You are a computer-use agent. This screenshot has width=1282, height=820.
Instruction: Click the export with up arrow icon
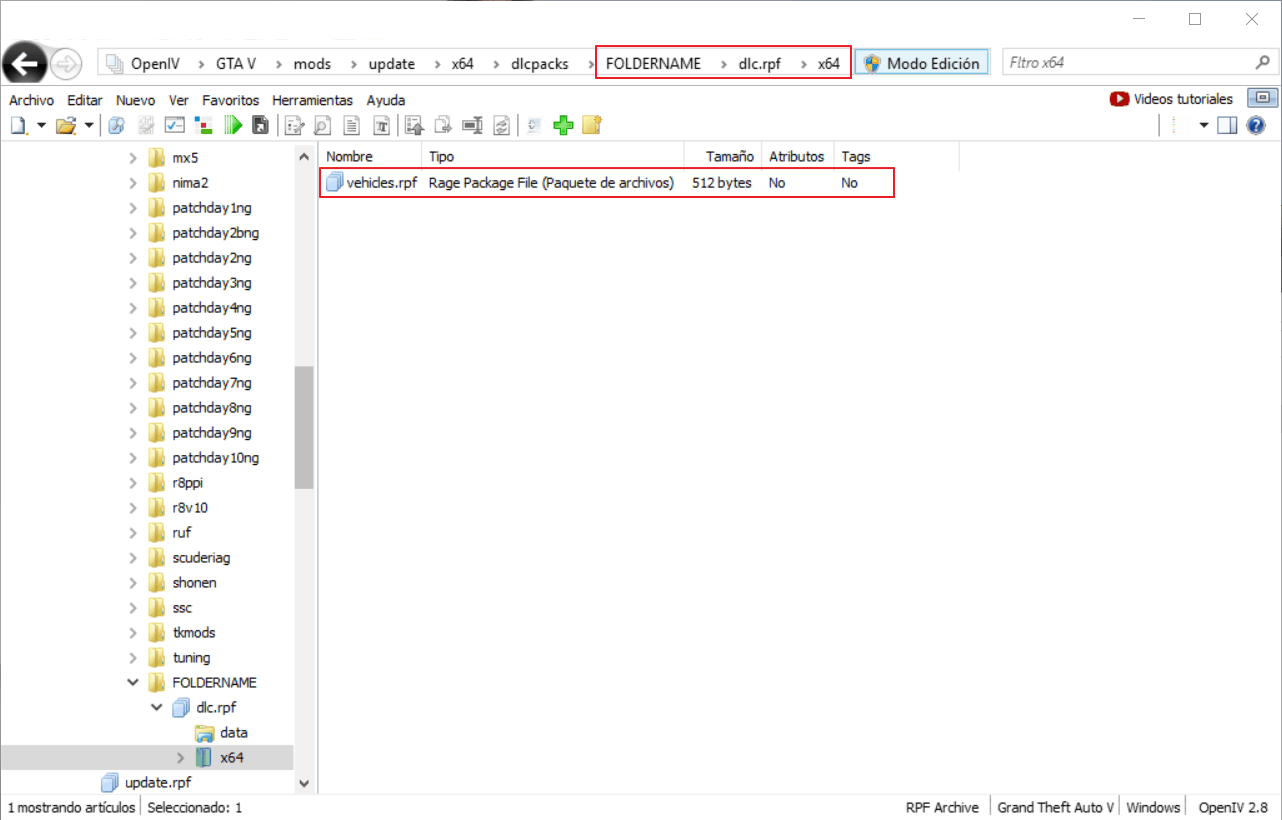click(x=415, y=125)
